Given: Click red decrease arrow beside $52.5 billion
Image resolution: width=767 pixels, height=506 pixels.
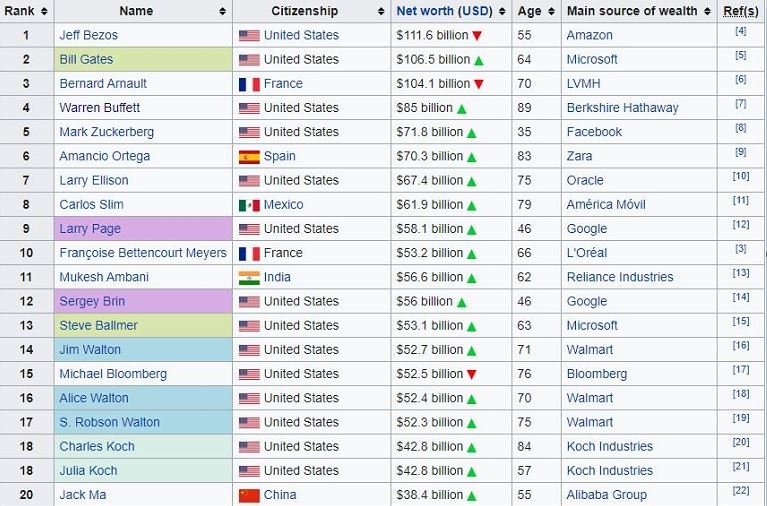Looking at the screenshot, I should tap(472, 374).
